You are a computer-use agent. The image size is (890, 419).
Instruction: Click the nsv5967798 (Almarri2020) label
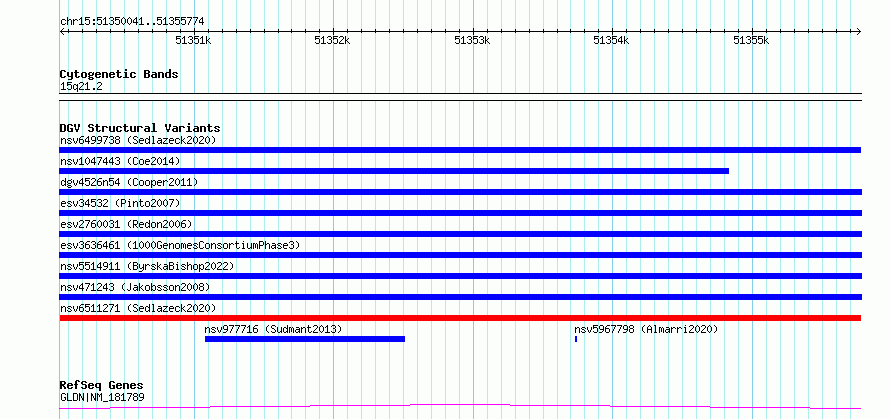click(646, 329)
